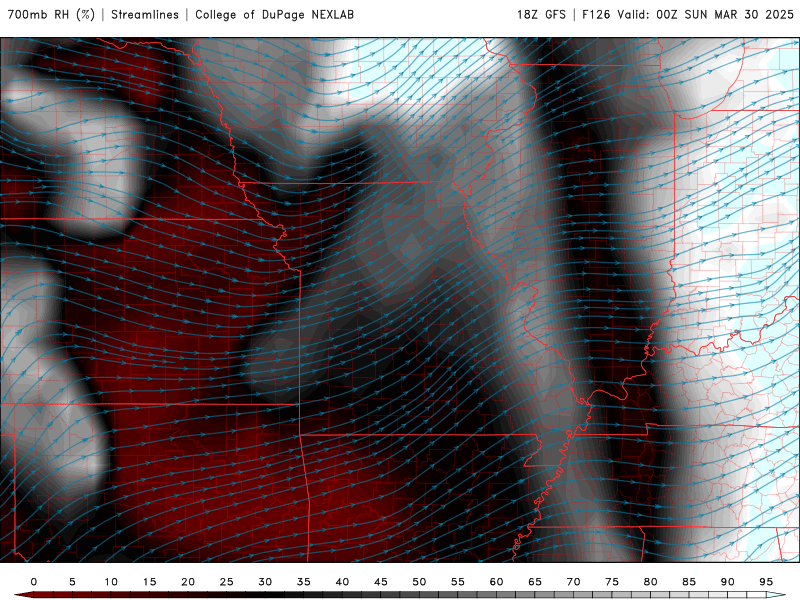Click the '5' label on the RH scale

pos(72,582)
